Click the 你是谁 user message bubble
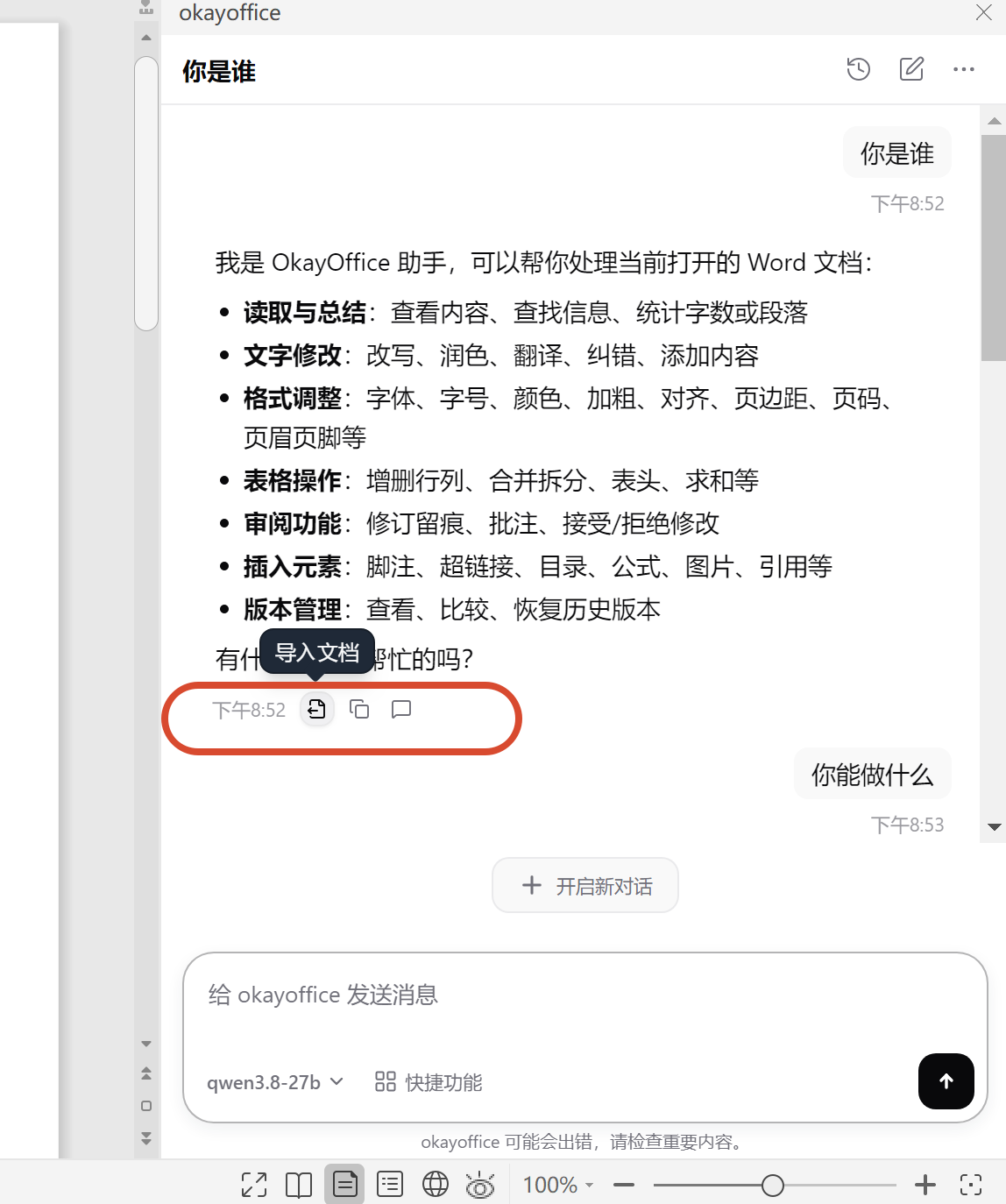 [x=897, y=153]
